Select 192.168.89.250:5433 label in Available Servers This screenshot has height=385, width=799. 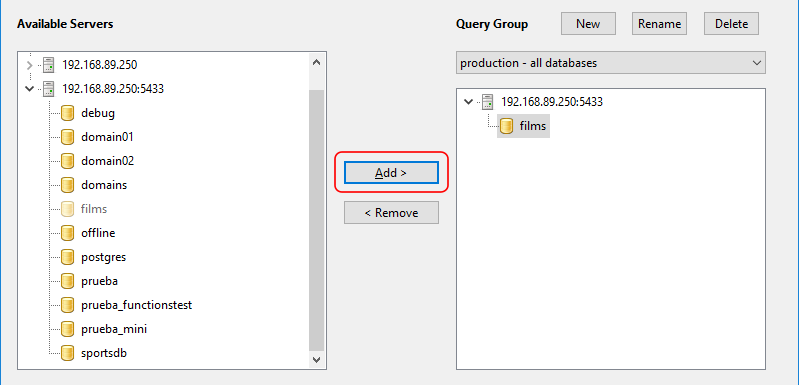pyautogui.click(x=113, y=89)
